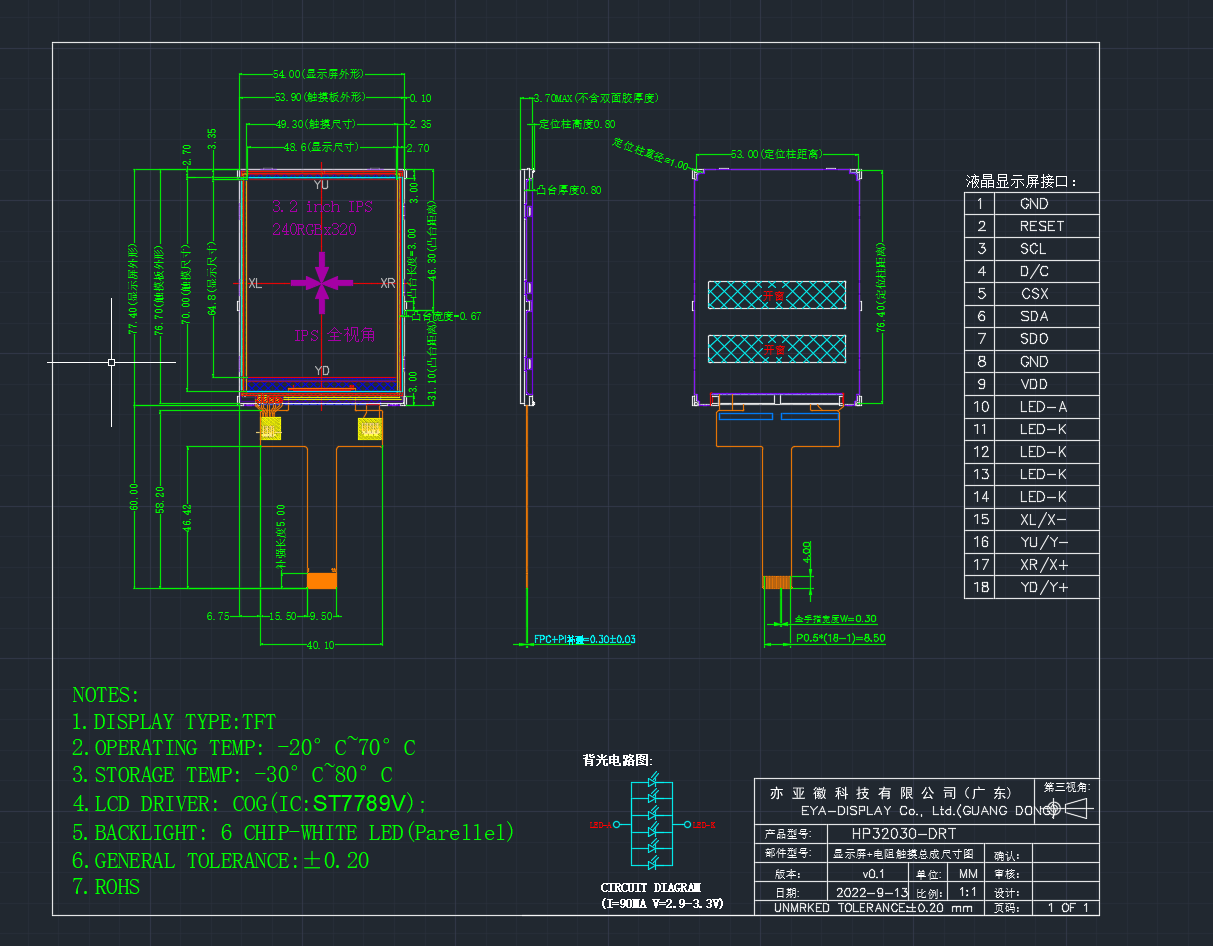Select the "3.STORAGE TEMP" note line
This screenshot has width=1213, height=946.
232,775
